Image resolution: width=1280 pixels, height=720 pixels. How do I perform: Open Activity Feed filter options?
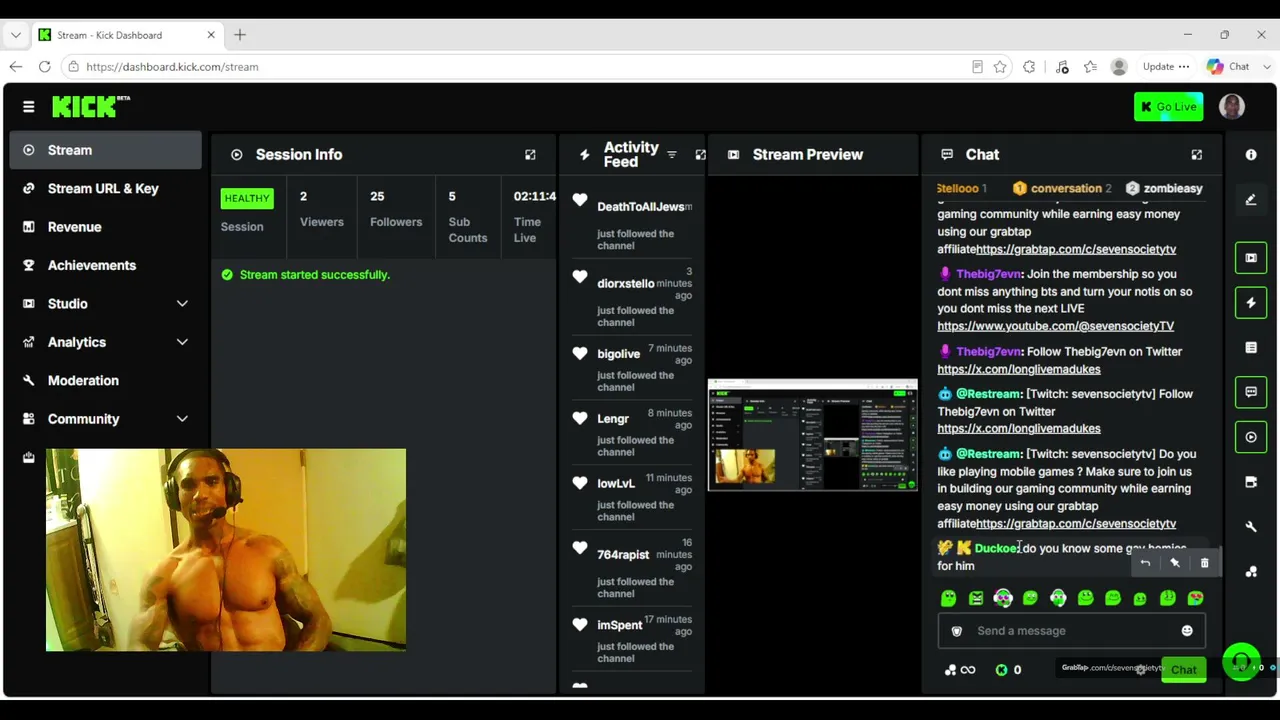click(672, 154)
